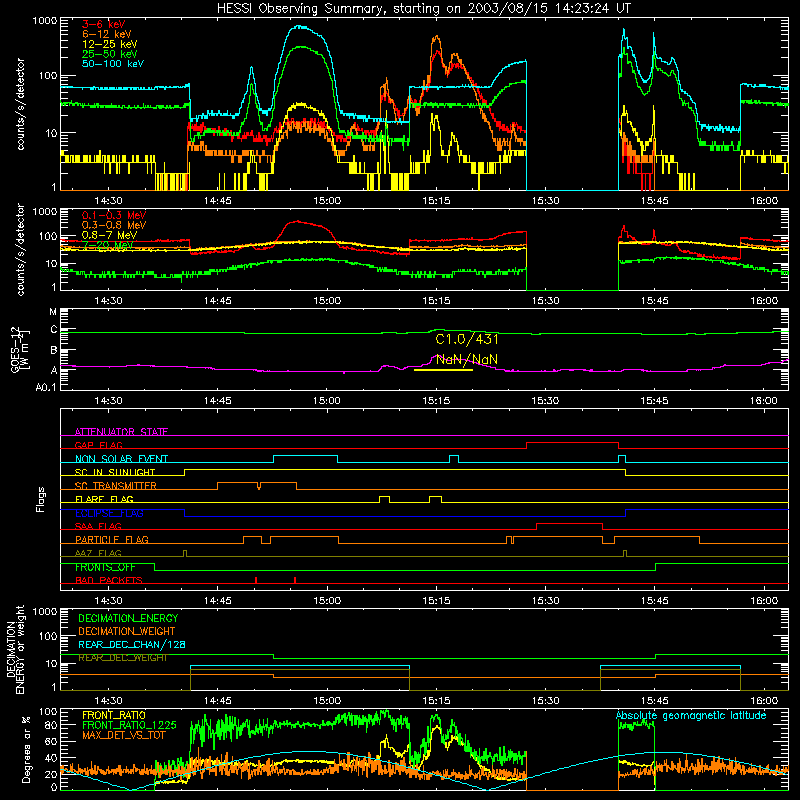Click the Absolute geomagnetic latitude label
Screen dimensions: 800x800
(x=691, y=715)
